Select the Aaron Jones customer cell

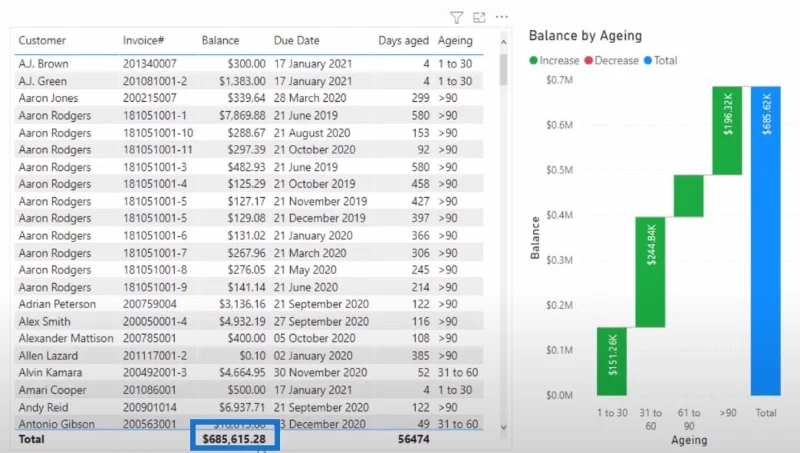coord(48,98)
